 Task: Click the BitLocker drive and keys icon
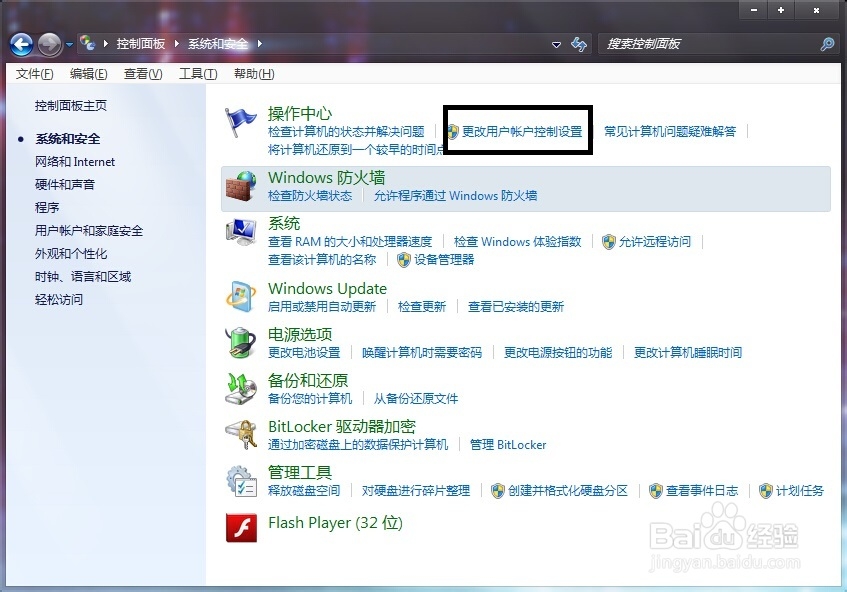[241, 435]
